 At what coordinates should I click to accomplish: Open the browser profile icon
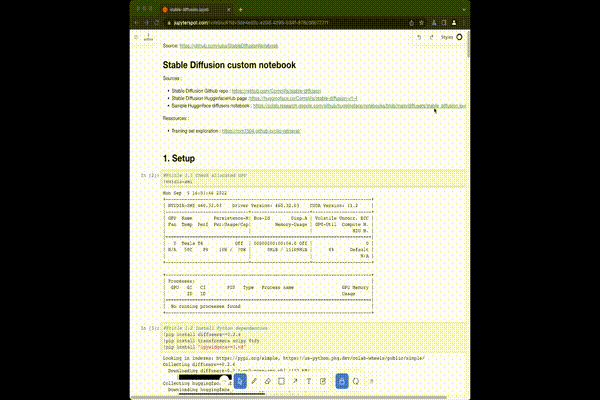pyautogui.click(x=454, y=23)
